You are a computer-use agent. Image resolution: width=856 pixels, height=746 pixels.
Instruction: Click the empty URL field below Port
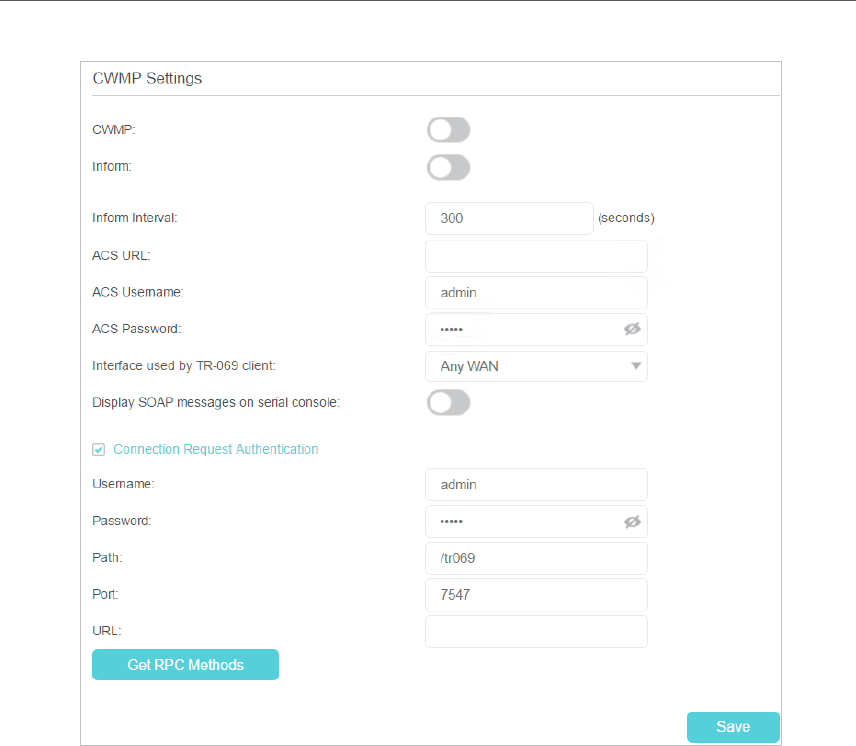[536, 631]
